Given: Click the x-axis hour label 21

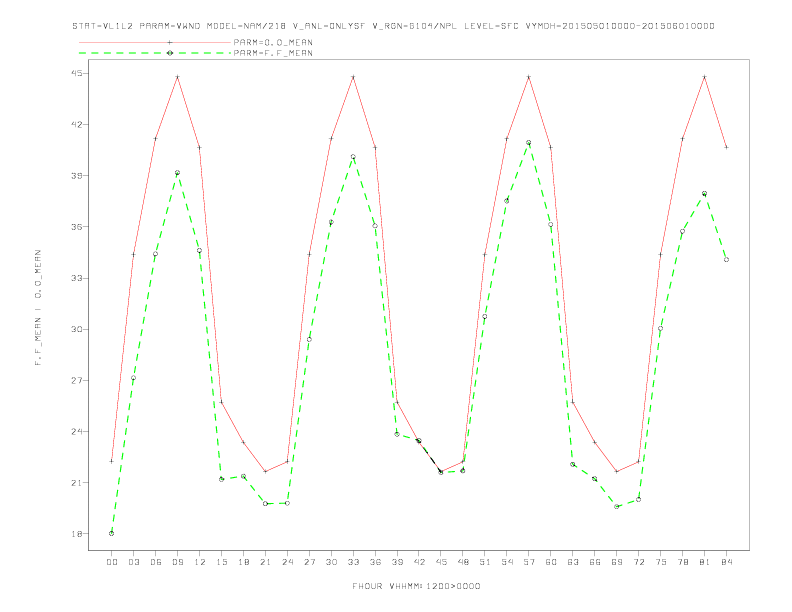Looking at the screenshot, I should click(265, 562).
